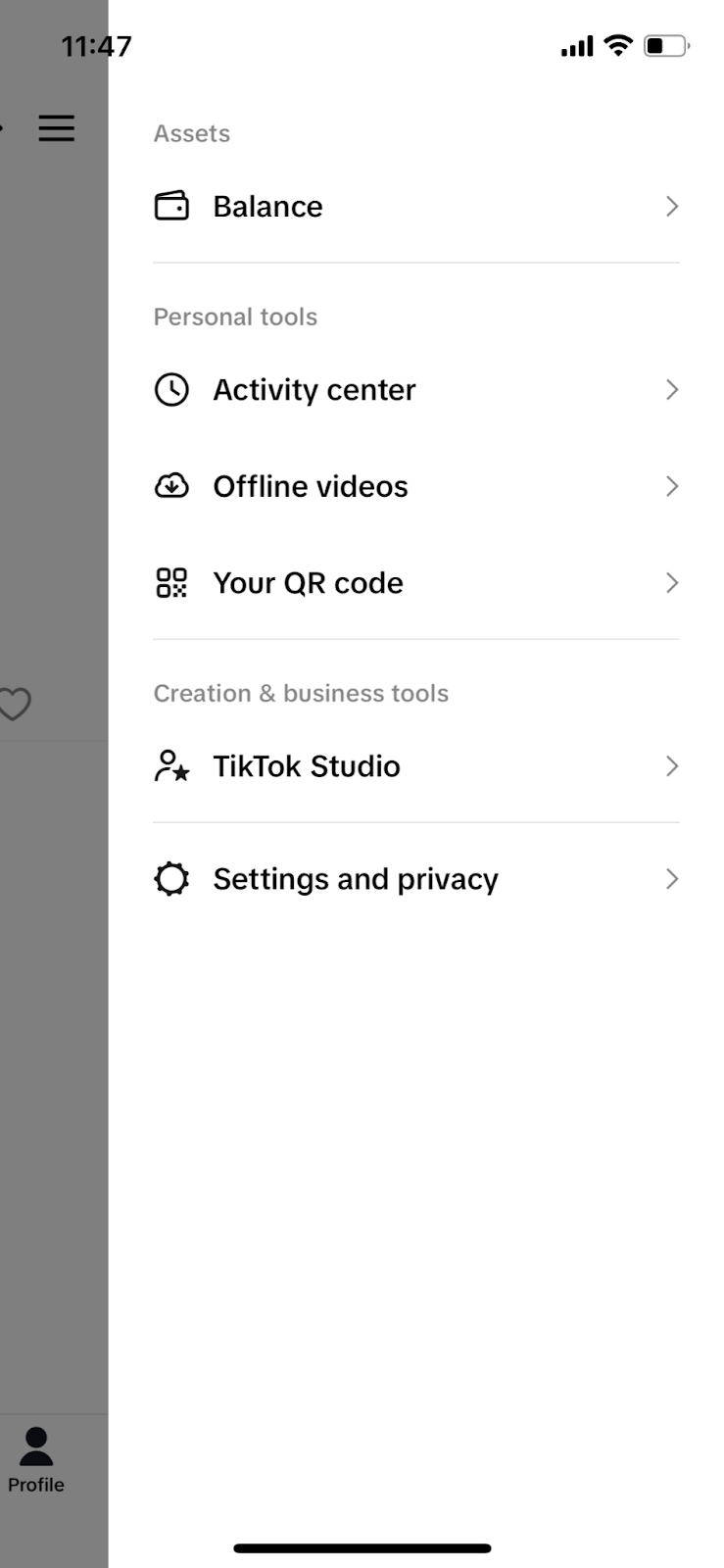Tap the chevron next to Offline videos
Viewport: 724px width, 1568px height.
pyautogui.click(x=672, y=486)
